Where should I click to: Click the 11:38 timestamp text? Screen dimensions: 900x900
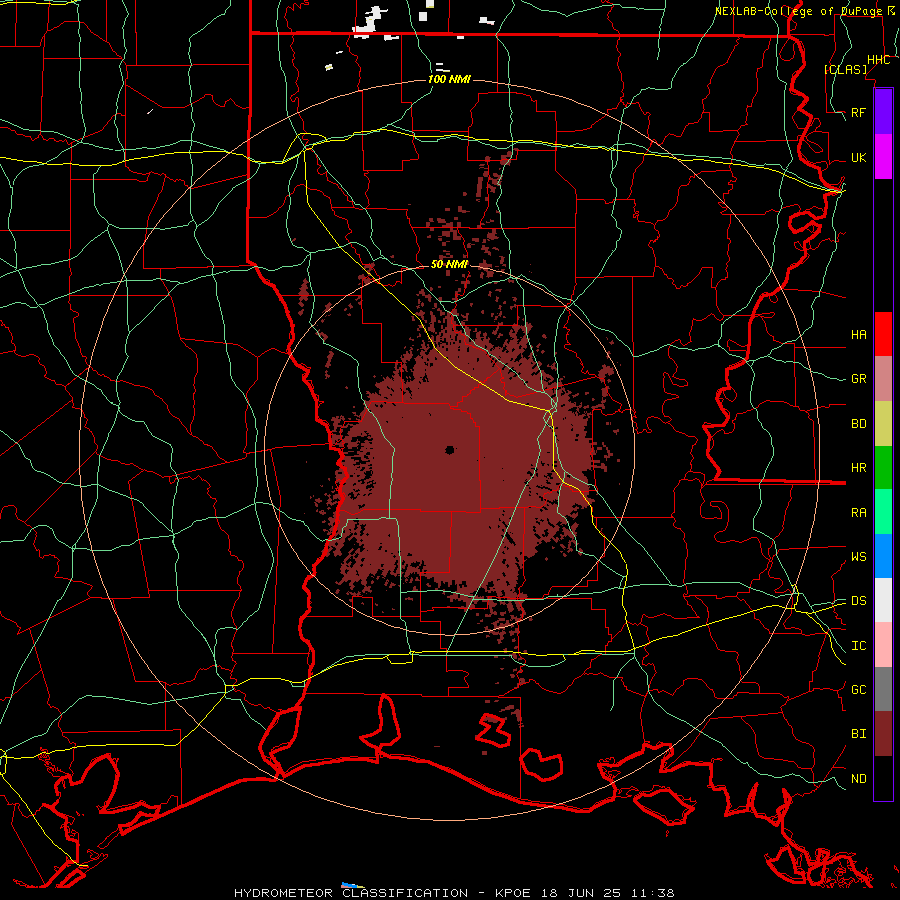point(653,893)
